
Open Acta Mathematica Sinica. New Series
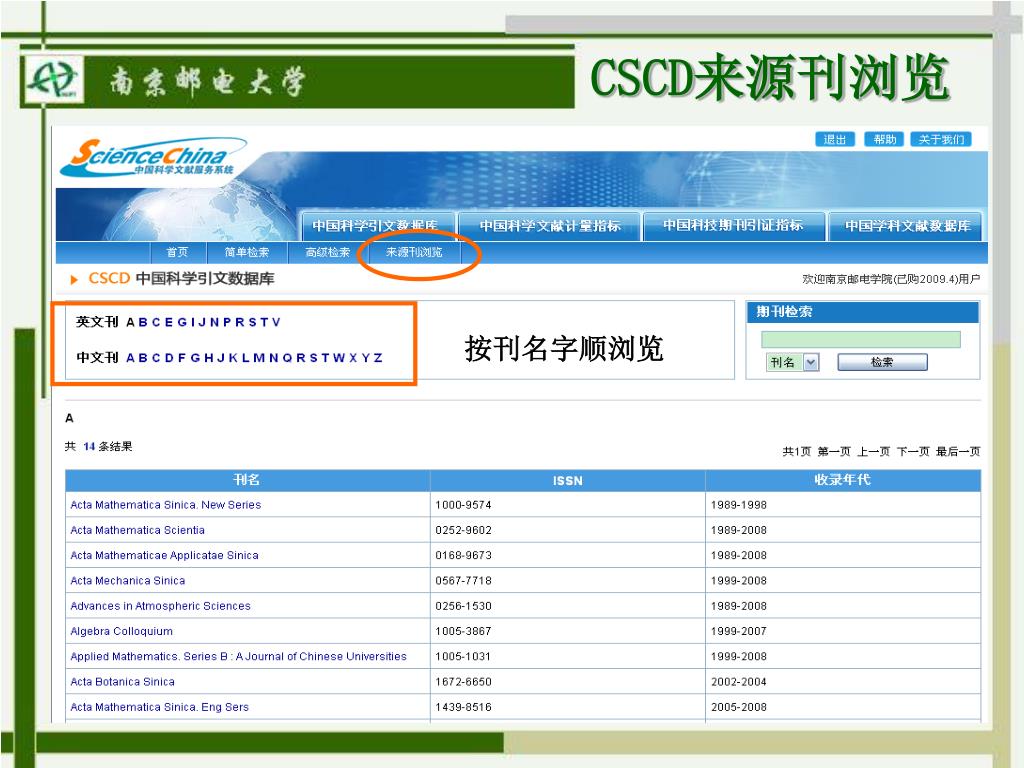(x=166, y=505)
